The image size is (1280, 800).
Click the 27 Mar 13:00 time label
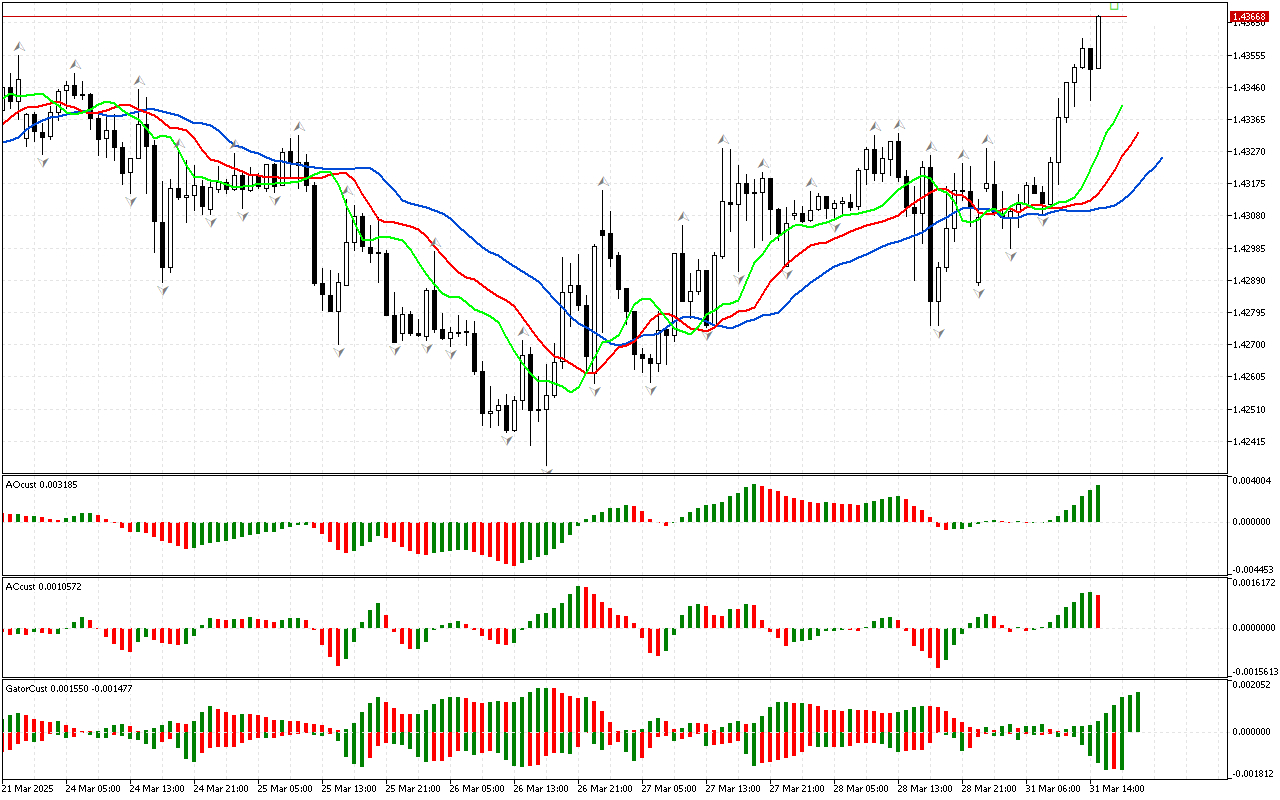(733, 788)
